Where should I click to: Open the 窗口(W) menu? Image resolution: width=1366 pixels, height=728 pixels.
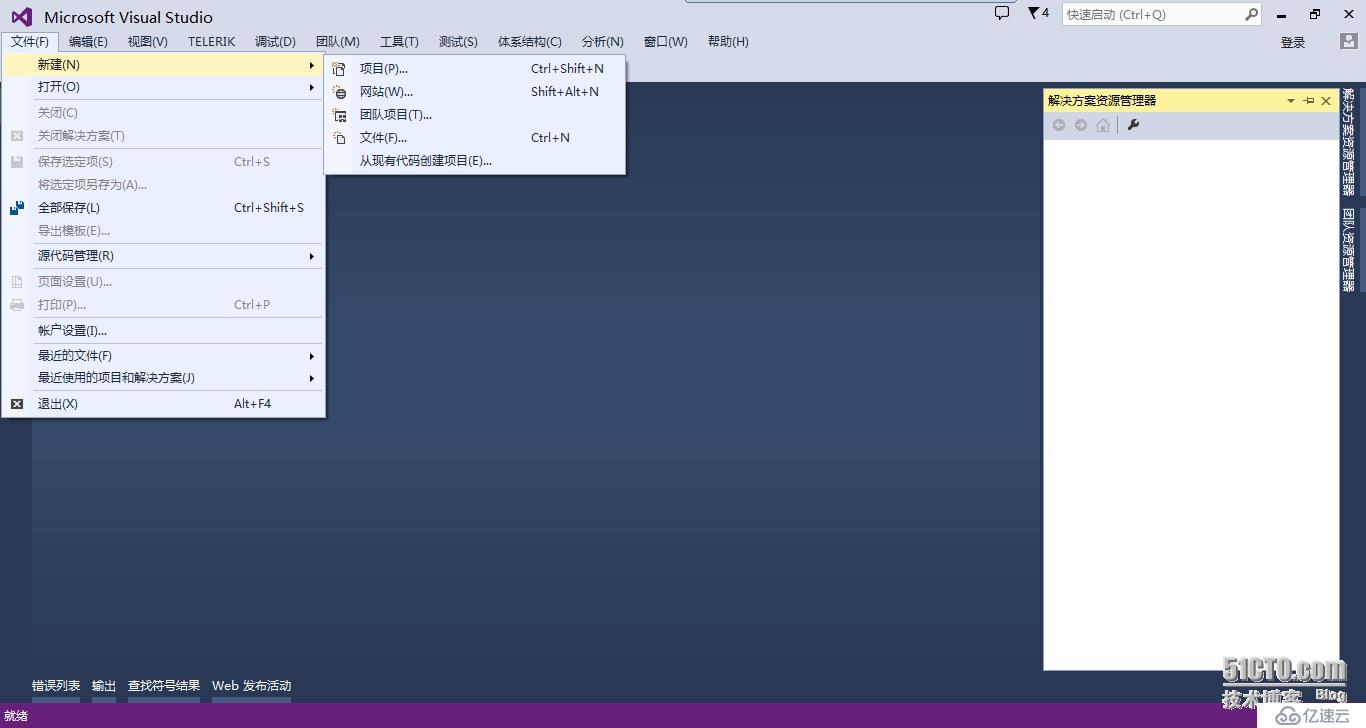pos(666,42)
